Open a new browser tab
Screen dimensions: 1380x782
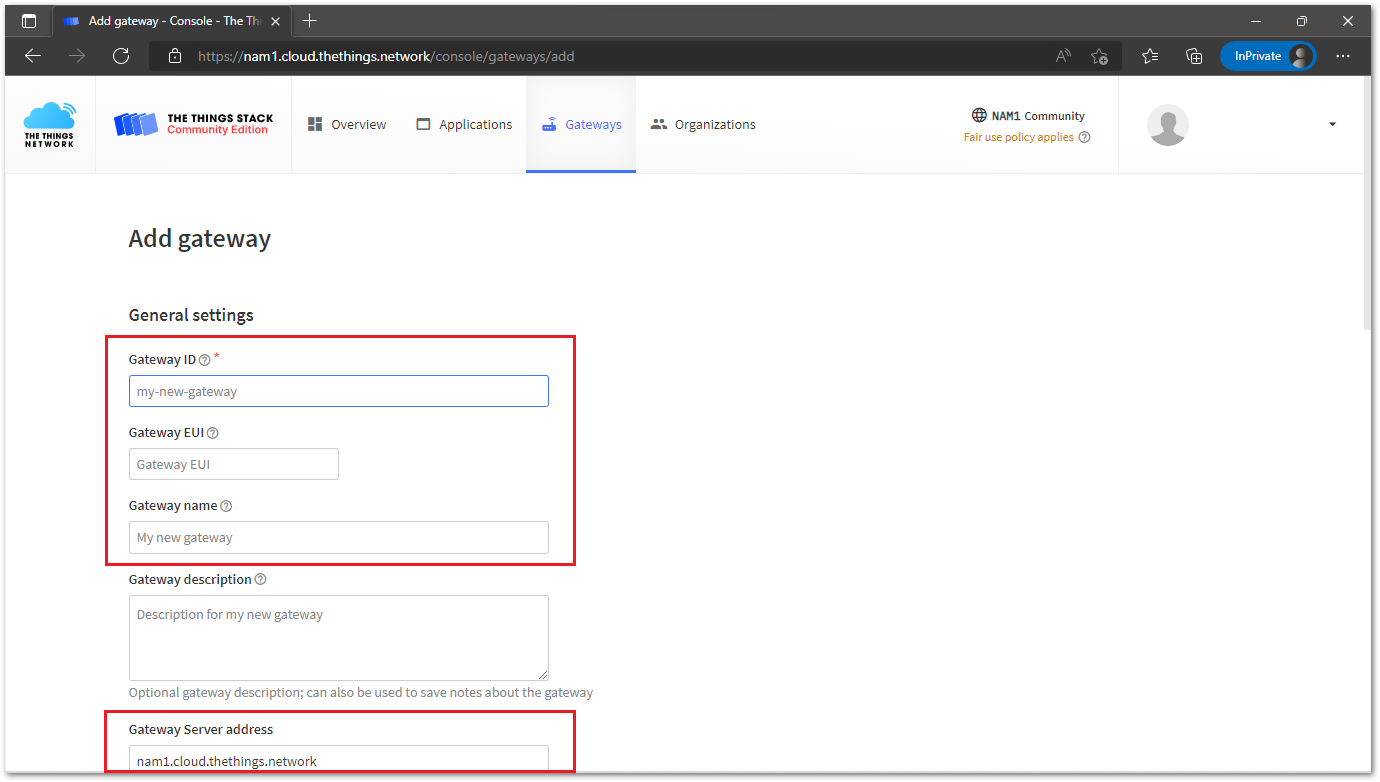310,21
